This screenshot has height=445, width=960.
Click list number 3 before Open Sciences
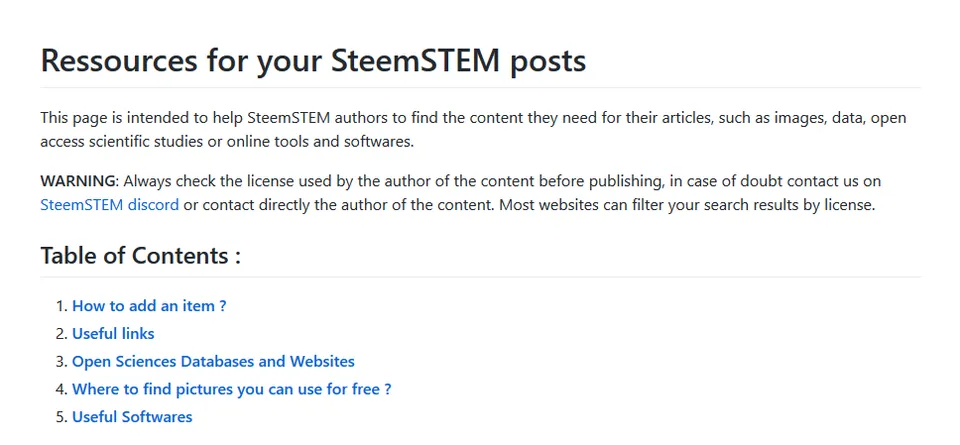point(61,361)
